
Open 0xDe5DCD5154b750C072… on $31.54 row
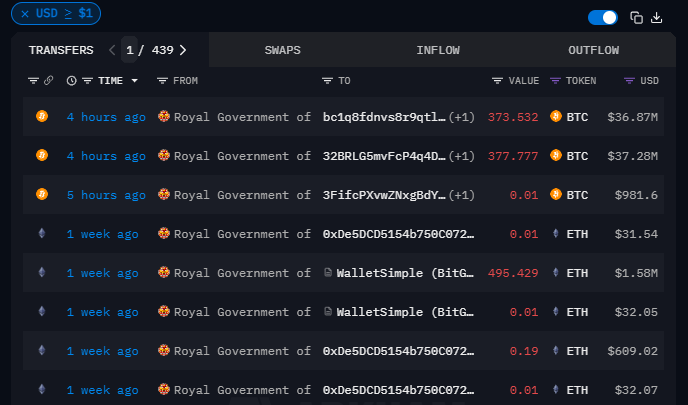398,234
